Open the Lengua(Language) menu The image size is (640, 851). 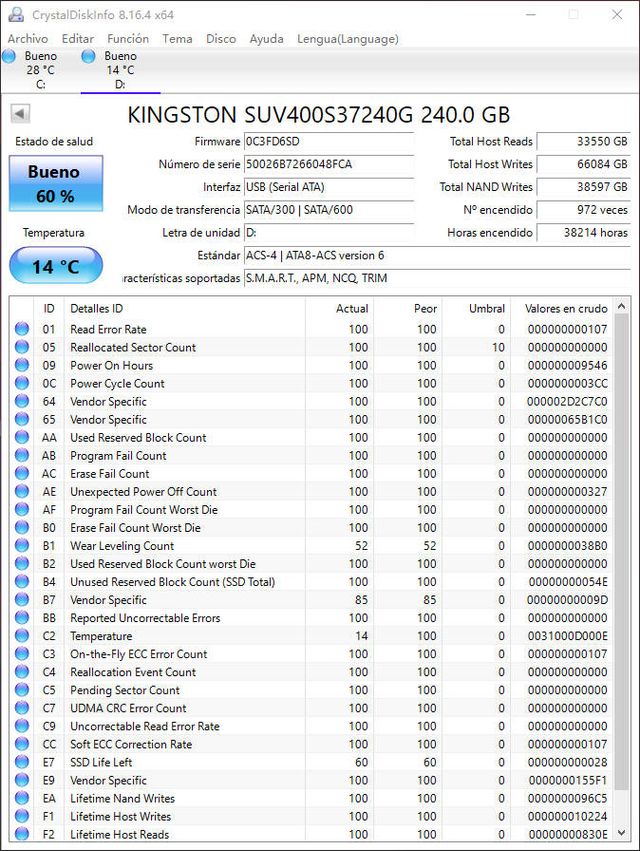[347, 39]
